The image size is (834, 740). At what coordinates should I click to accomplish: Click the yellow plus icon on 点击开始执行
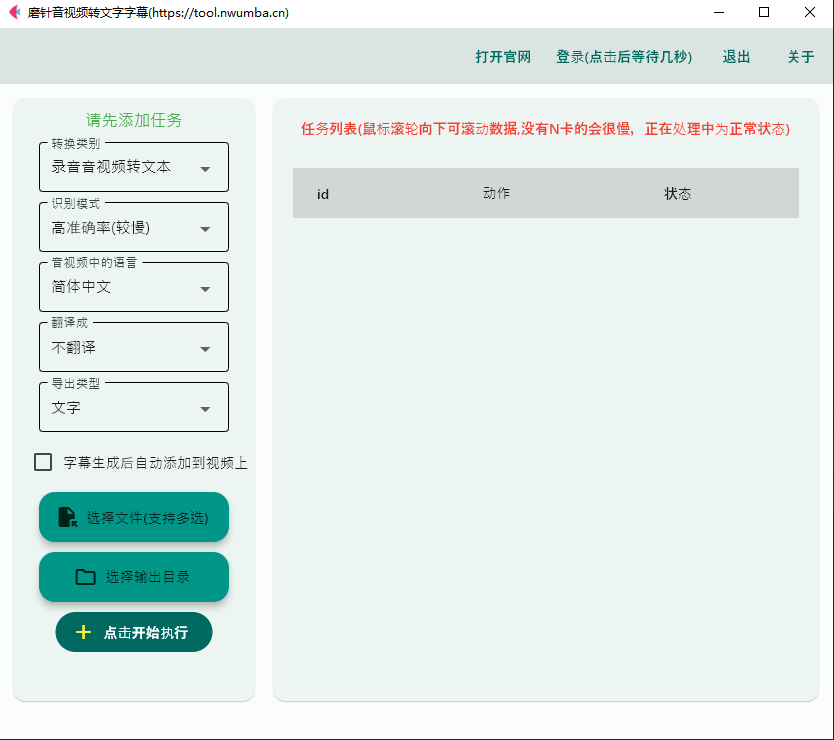[84, 632]
